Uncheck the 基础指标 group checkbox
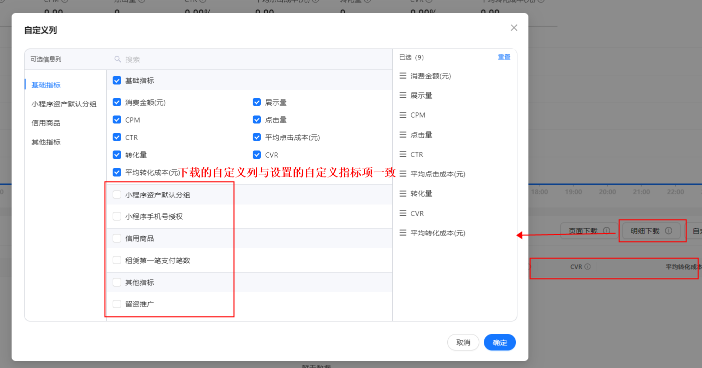 point(117,80)
